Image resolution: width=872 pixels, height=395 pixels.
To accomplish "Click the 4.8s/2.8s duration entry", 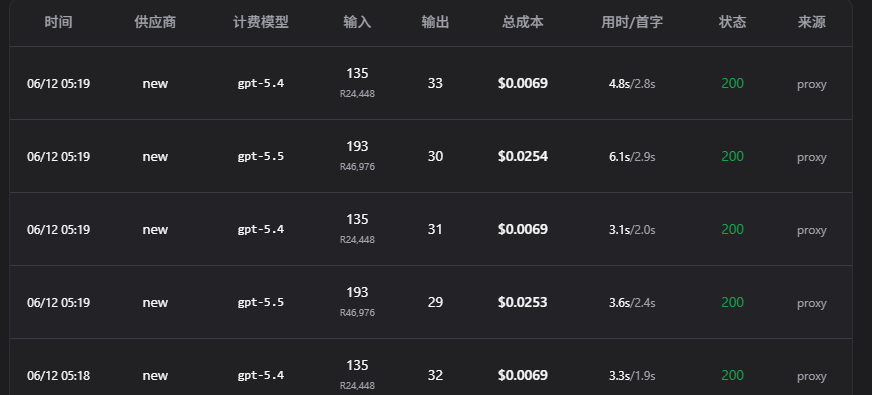I will click(x=632, y=84).
